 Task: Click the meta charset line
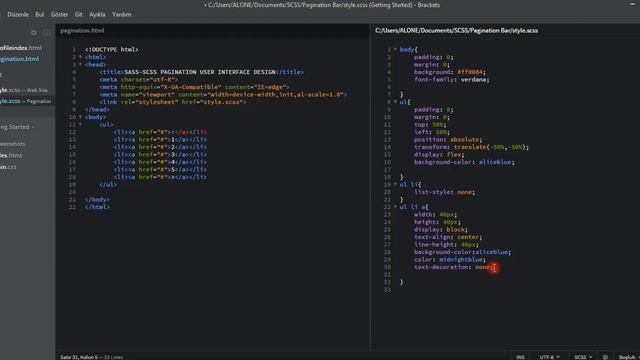click(x=138, y=80)
